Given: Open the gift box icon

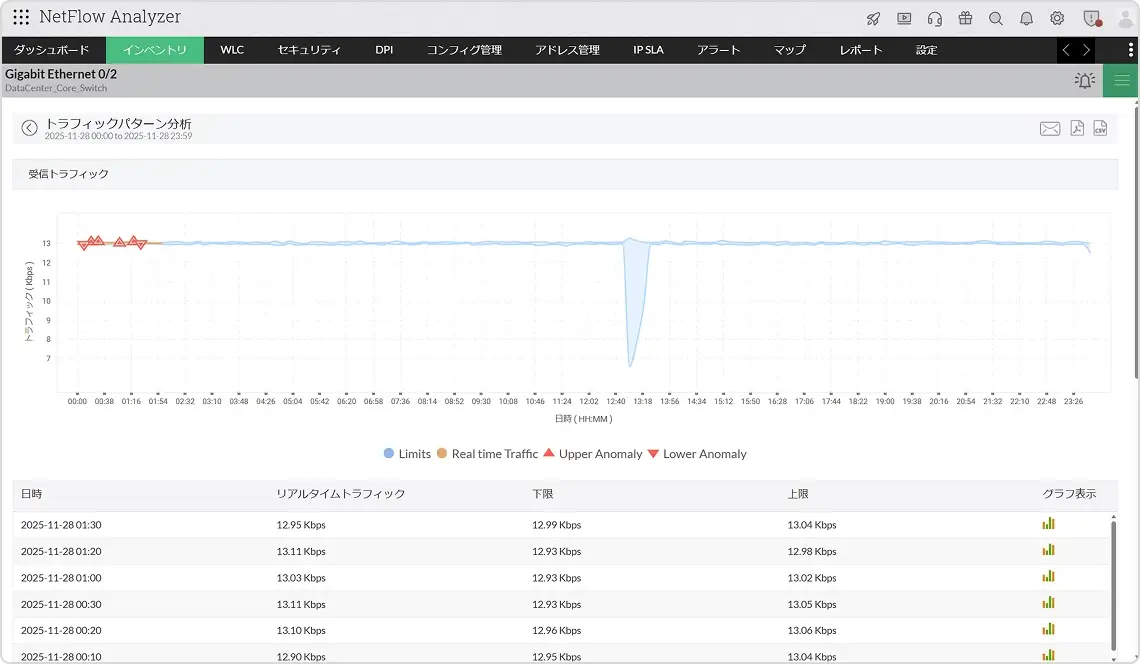Looking at the screenshot, I should pos(966,18).
